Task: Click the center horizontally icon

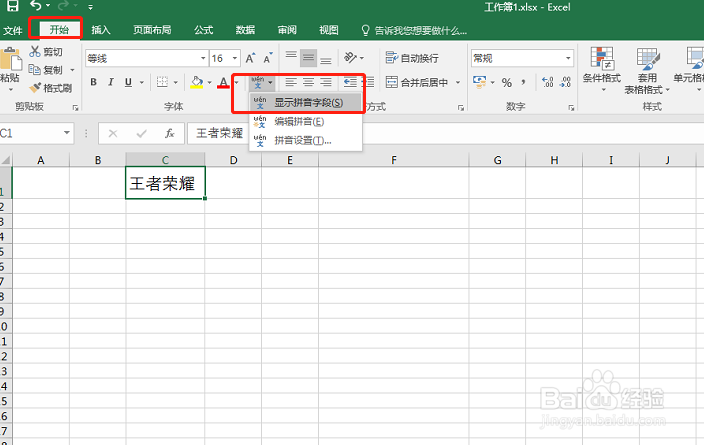Action: 308,82
